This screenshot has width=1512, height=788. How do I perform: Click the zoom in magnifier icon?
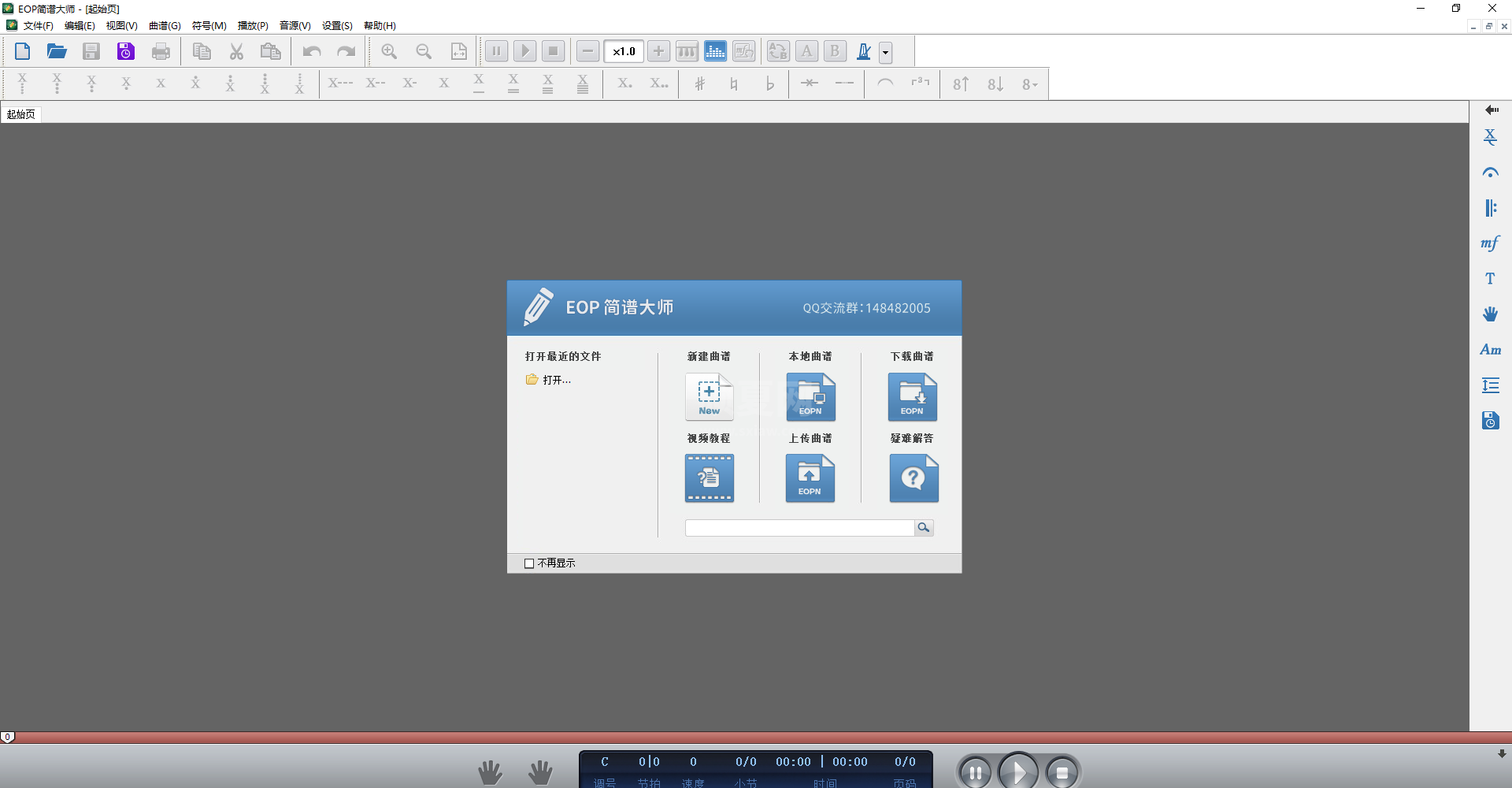(389, 52)
